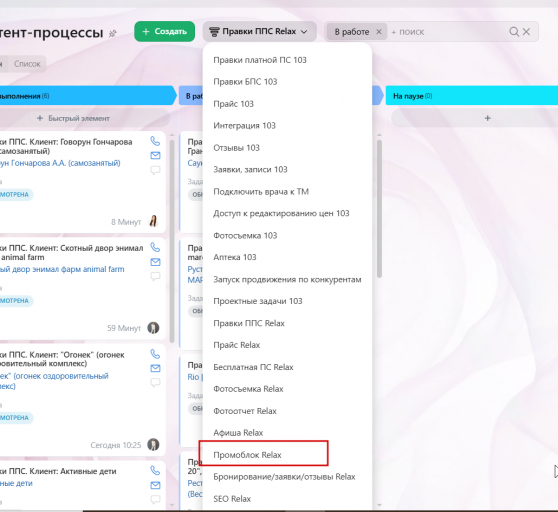Click phone icon on Говорун Гончарова card

pyautogui.click(x=155, y=141)
